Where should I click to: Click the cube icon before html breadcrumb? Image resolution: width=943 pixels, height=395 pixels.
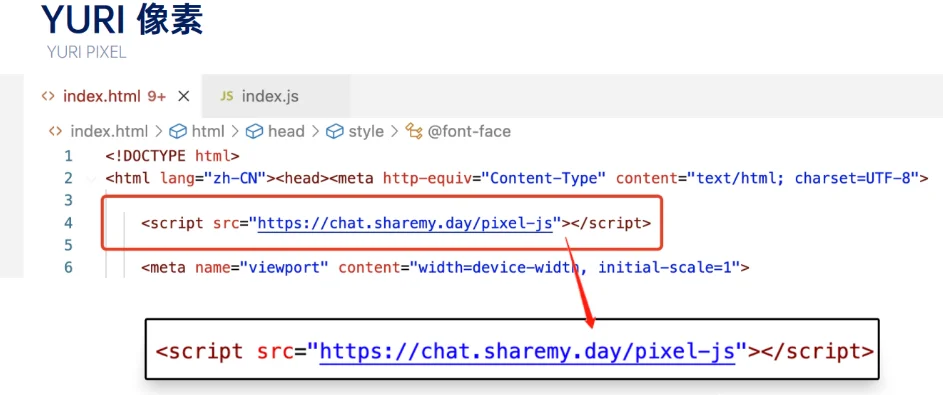(x=178, y=131)
